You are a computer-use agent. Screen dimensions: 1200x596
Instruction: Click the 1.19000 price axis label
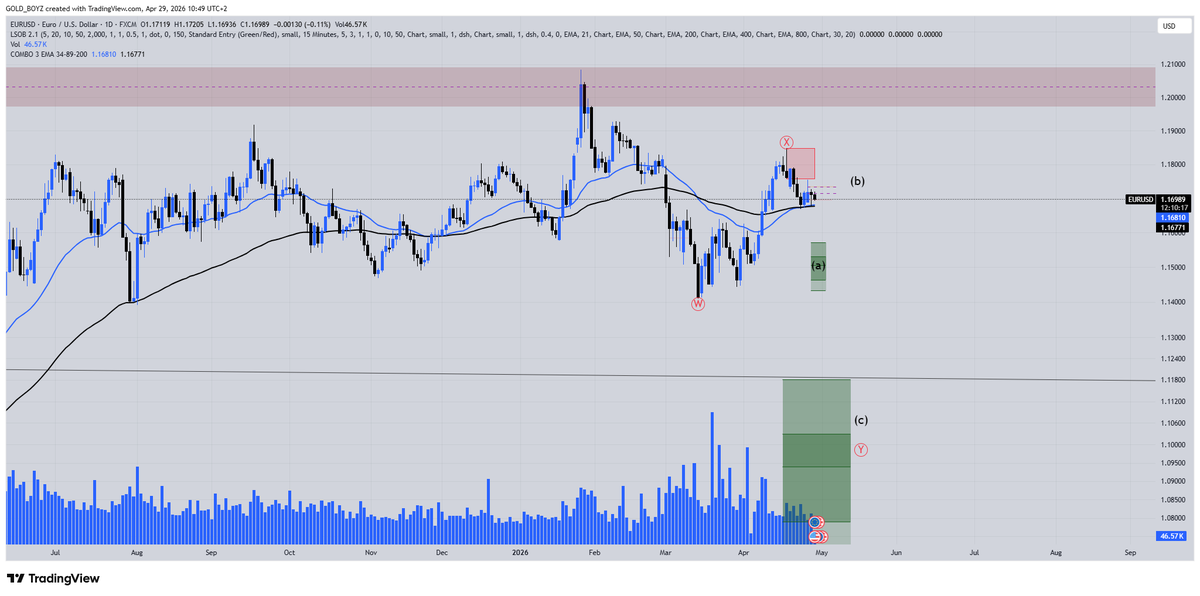point(1174,131)
